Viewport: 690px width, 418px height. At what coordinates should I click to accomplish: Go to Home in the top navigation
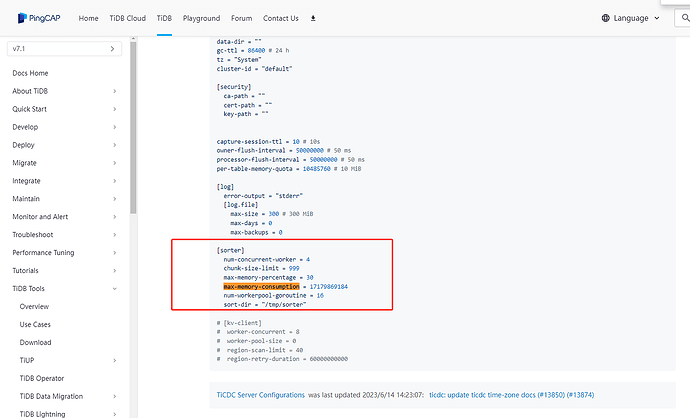coord(88,18)
